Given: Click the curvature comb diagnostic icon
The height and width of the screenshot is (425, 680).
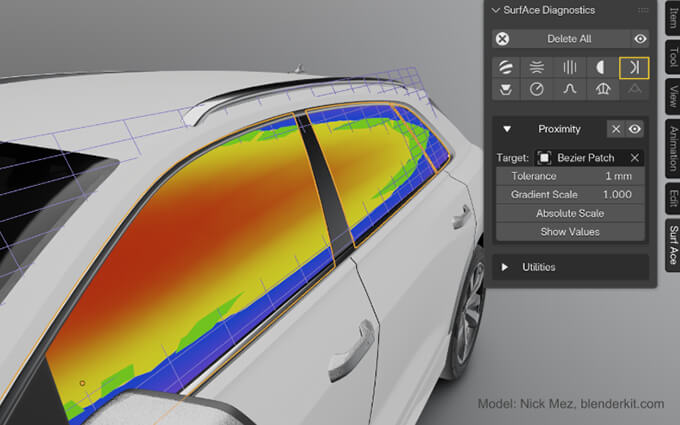Looking at the screenshot, I should point(602,90).
